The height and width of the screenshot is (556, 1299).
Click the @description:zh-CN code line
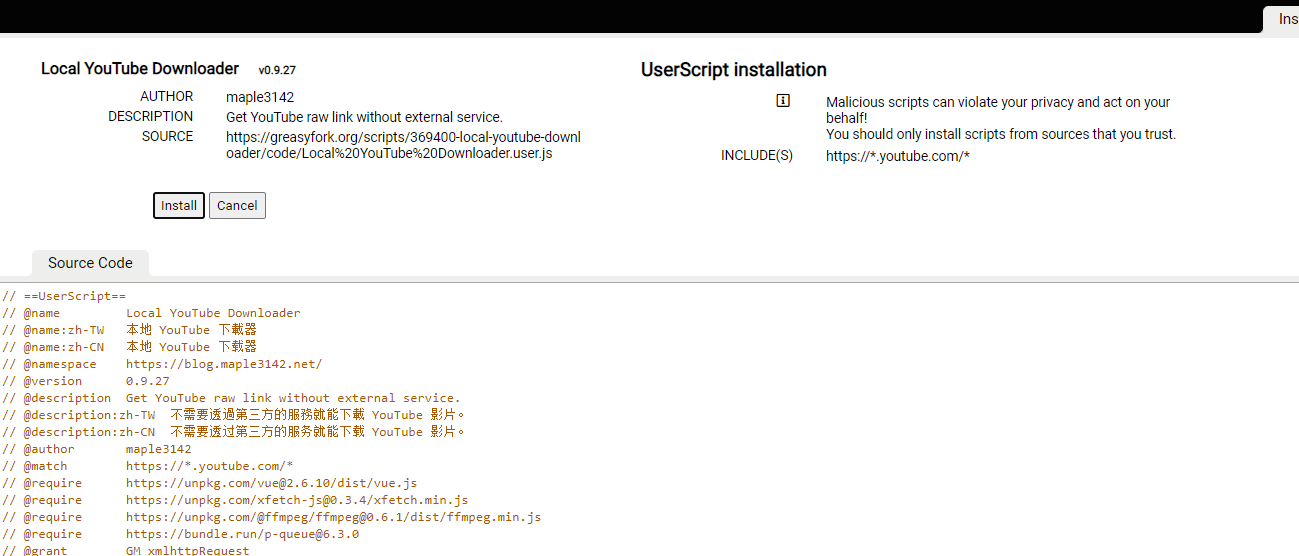(234, 432)
